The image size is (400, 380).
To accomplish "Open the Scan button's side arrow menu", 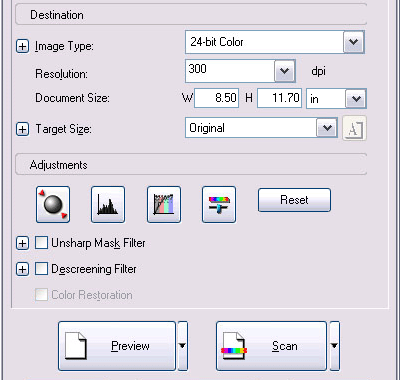I will (334, 346).
